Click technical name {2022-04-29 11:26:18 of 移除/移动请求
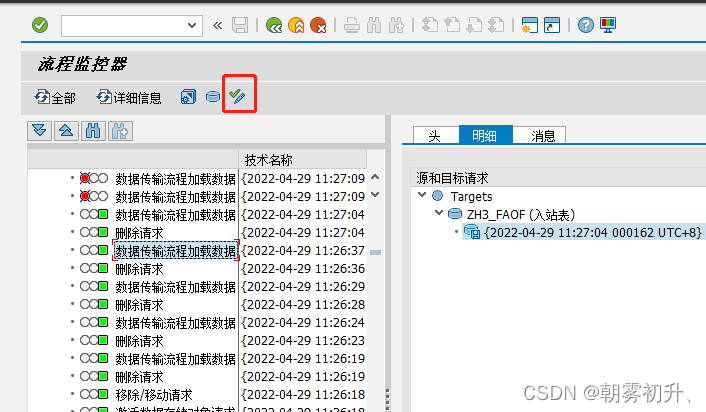The height and width of the screenshot is (412, 706). coord(303,394)
